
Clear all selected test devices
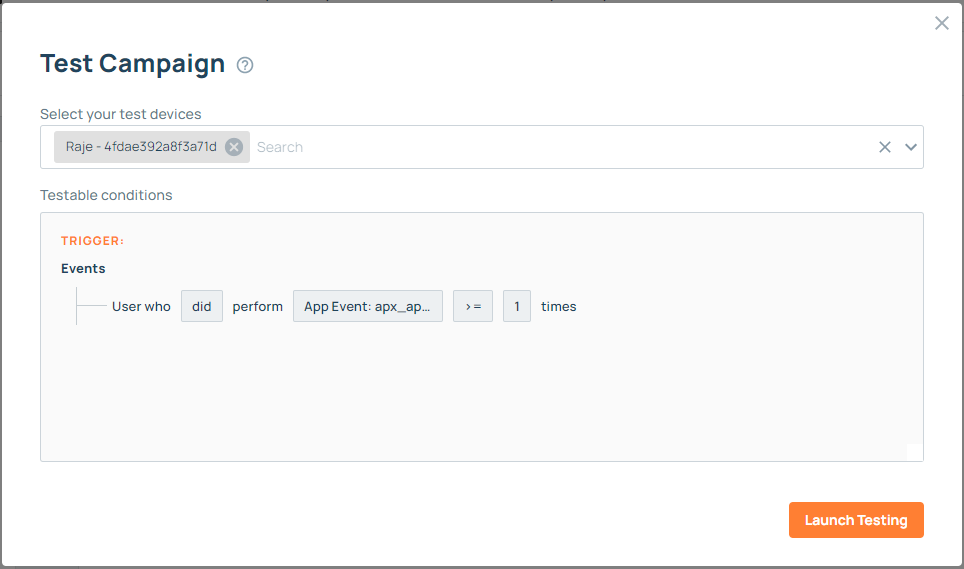(884, 147)
